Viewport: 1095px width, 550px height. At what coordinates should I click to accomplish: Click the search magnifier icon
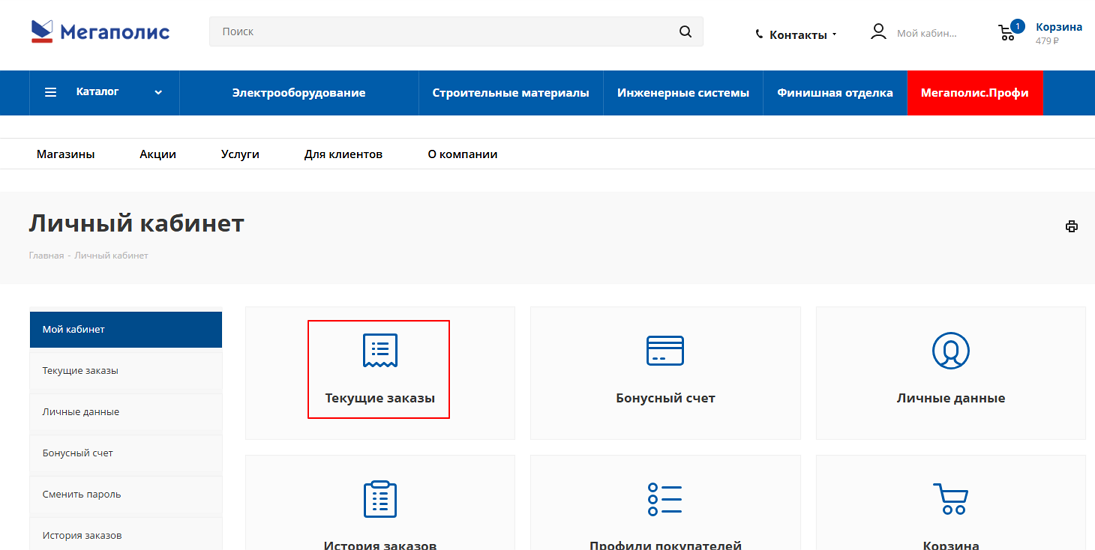pyautogui.click(x=685, y=31)
